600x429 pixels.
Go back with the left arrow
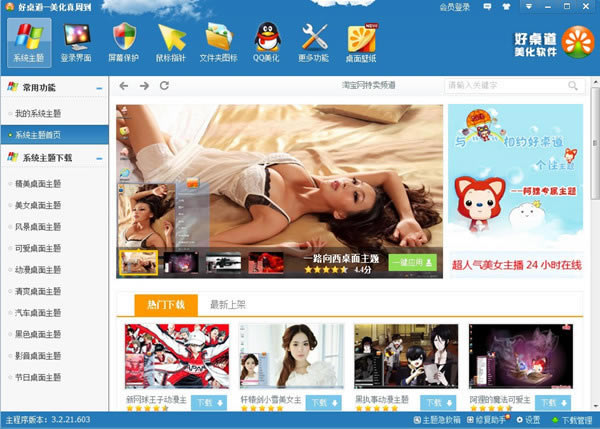[x=124, y=86]
